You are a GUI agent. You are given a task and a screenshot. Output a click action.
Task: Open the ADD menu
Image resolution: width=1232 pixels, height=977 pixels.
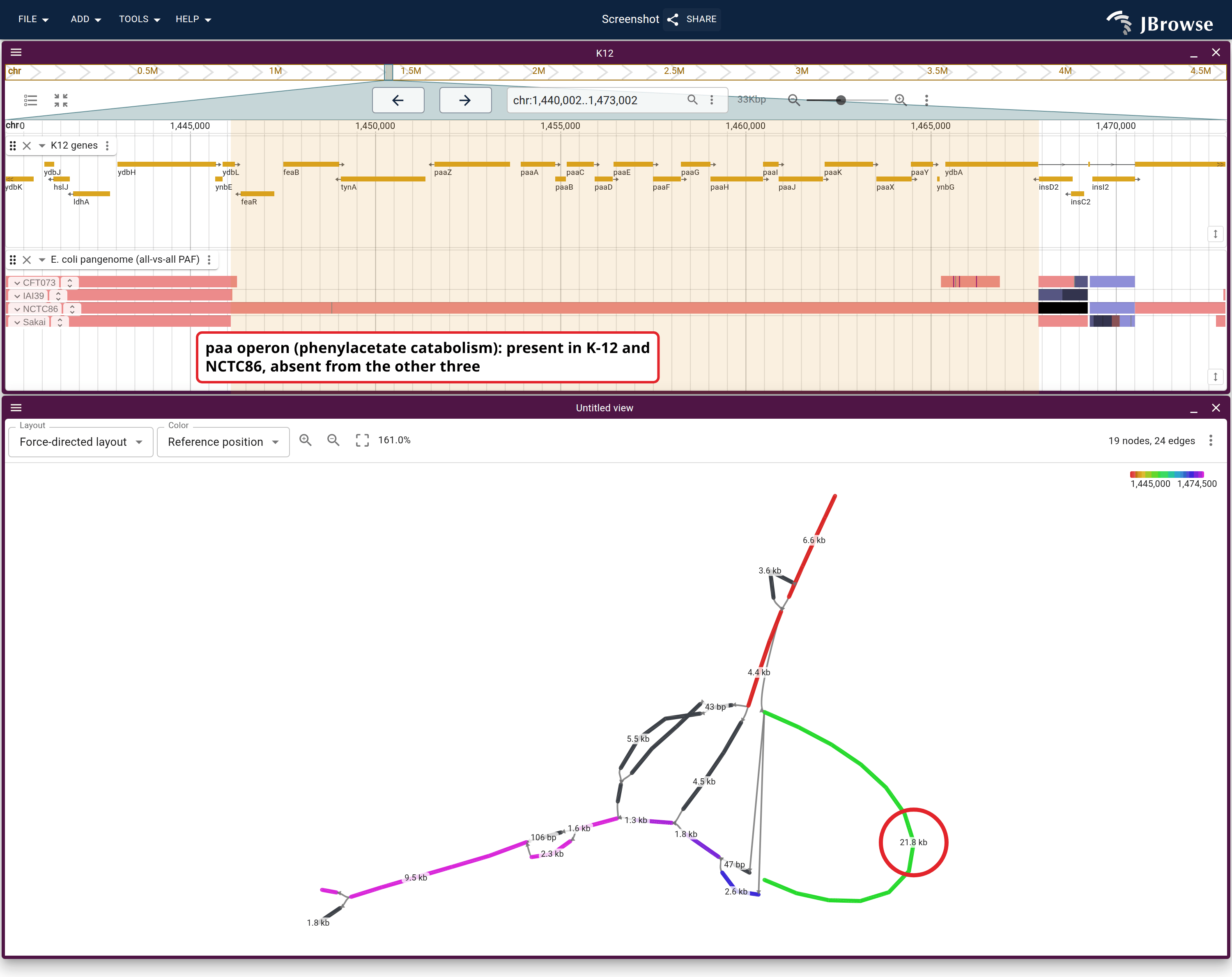tap(86, 19)
